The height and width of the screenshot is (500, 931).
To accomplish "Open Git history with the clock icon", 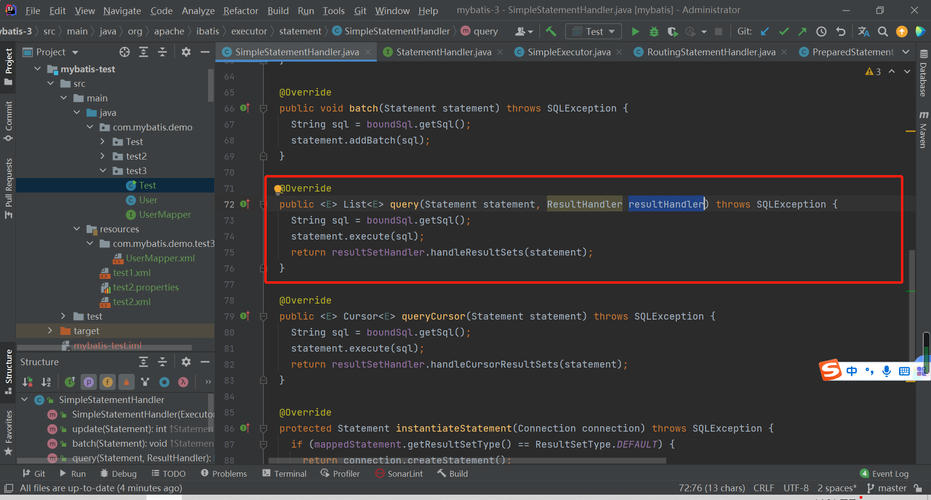I will point(821,31).
